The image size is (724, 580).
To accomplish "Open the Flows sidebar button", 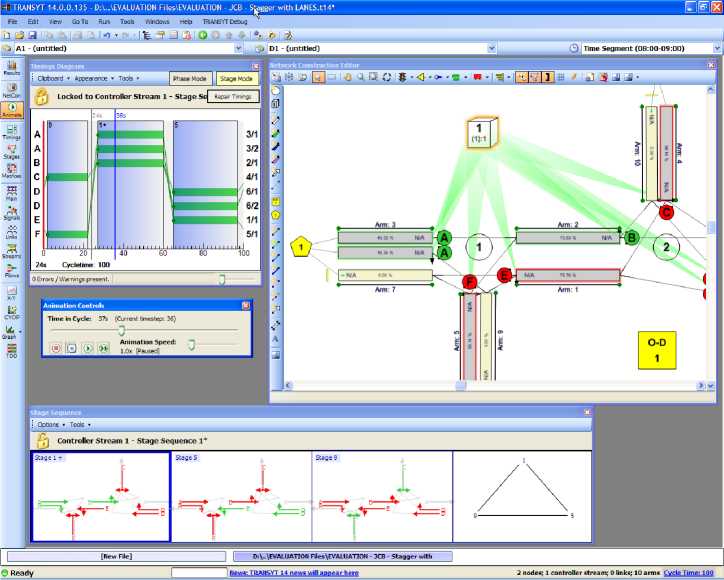I will [12, 271].
